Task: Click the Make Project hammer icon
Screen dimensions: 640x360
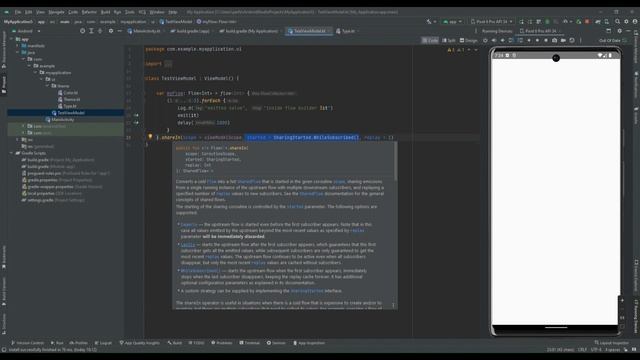Action: pyautogui.click(x=429, y=21)
